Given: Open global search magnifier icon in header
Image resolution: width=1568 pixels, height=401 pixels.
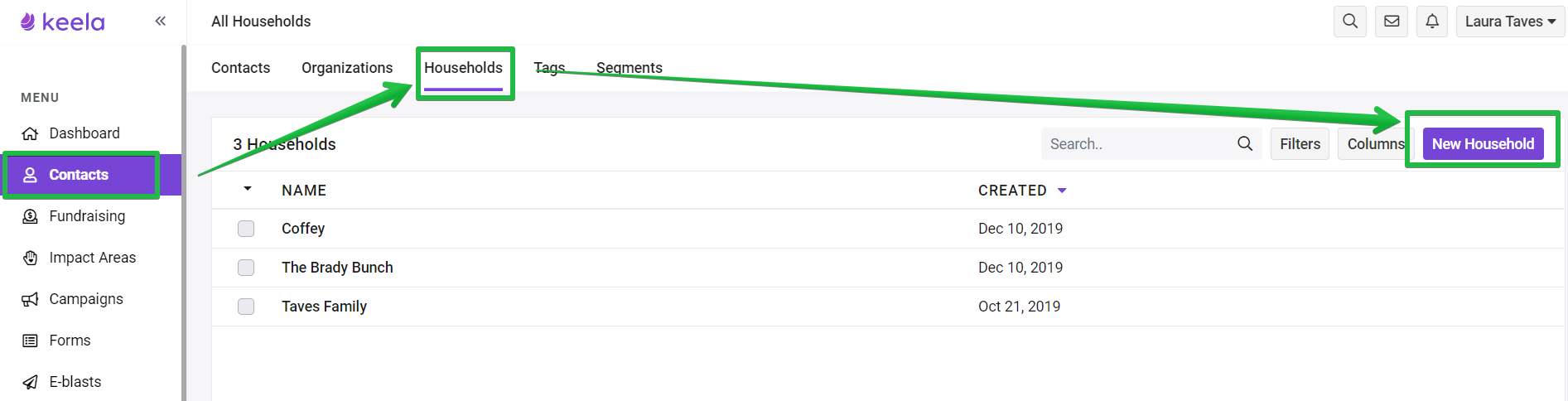Looking at the screenshot, I should click(1350, 22).
